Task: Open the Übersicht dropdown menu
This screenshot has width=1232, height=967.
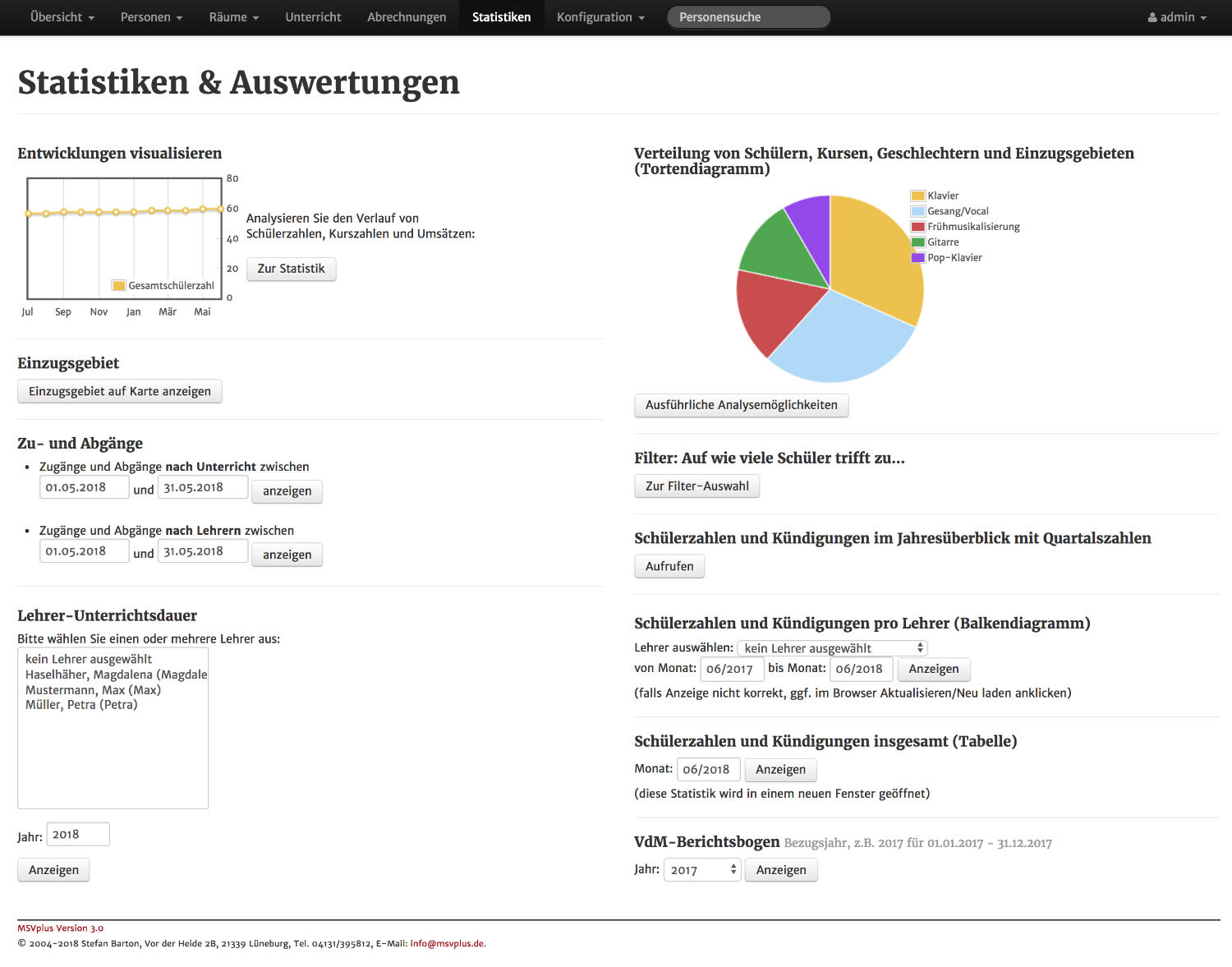Action: coord(62,17)
